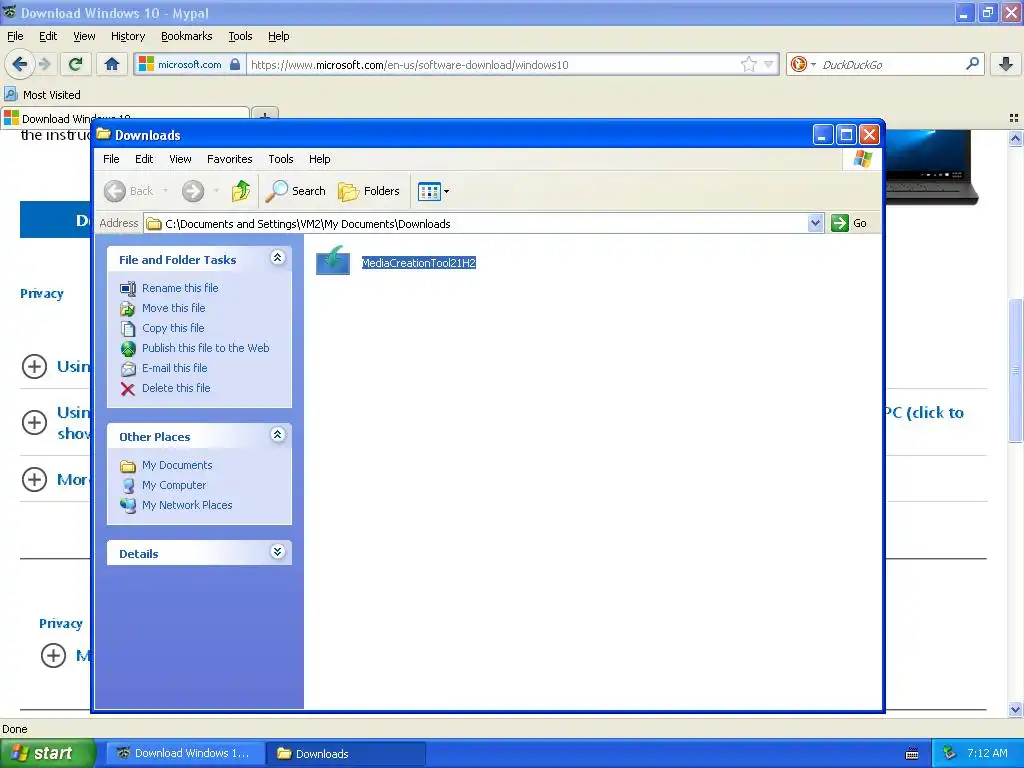Open the Explorer View menu
The width and height of the screenshot is (1024, 768).
point(180,159)
